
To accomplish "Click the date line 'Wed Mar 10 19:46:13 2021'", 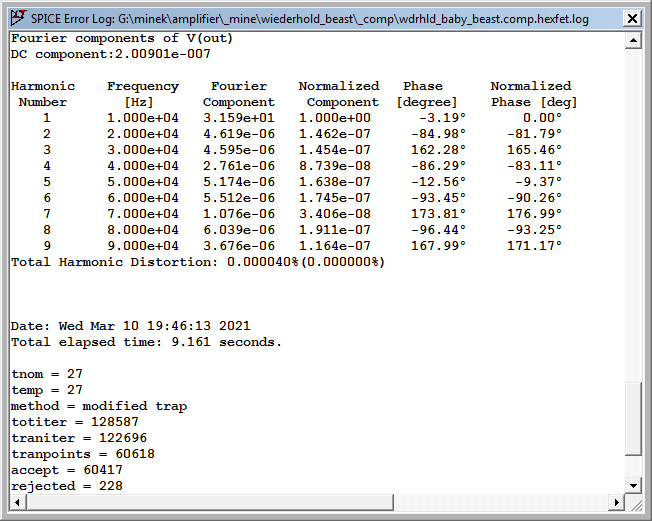I will 131,326.
